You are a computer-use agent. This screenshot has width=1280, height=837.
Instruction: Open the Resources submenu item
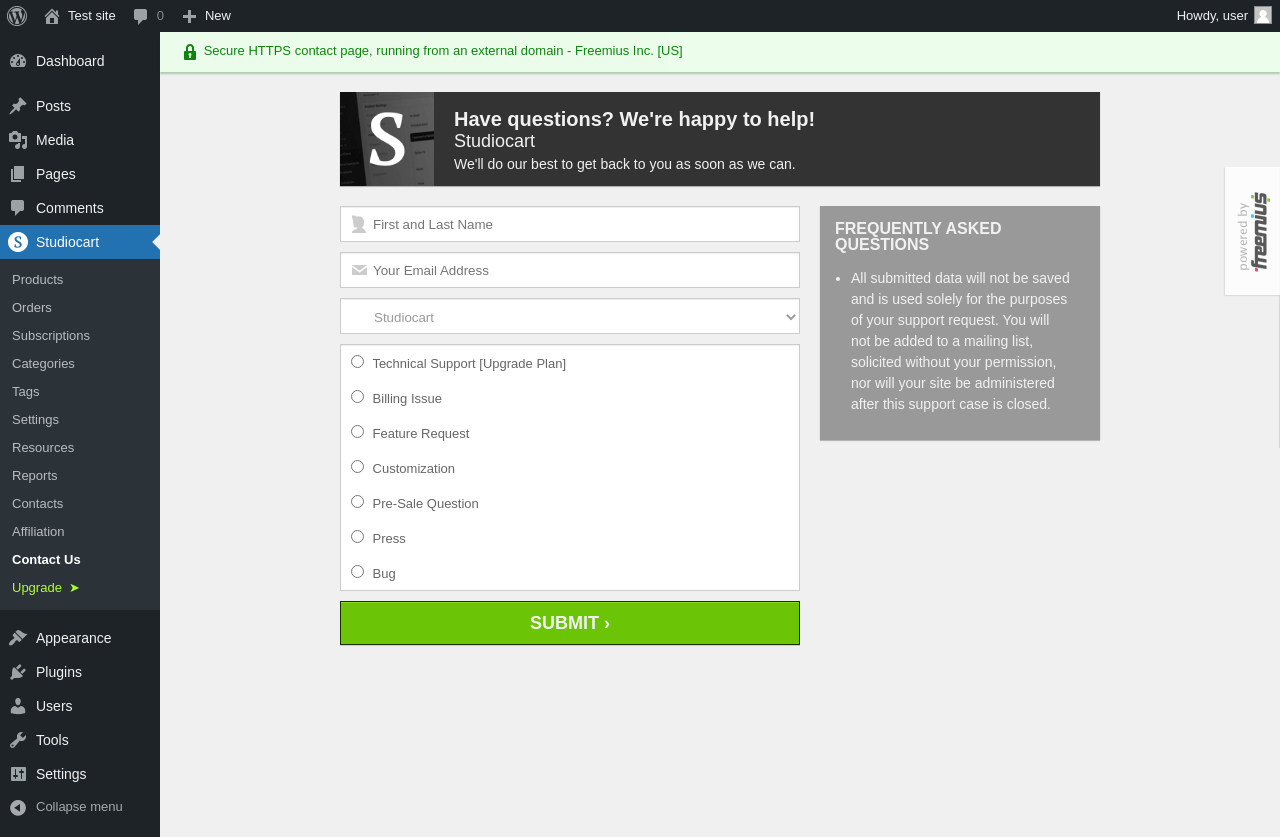(x=80, y=448)
